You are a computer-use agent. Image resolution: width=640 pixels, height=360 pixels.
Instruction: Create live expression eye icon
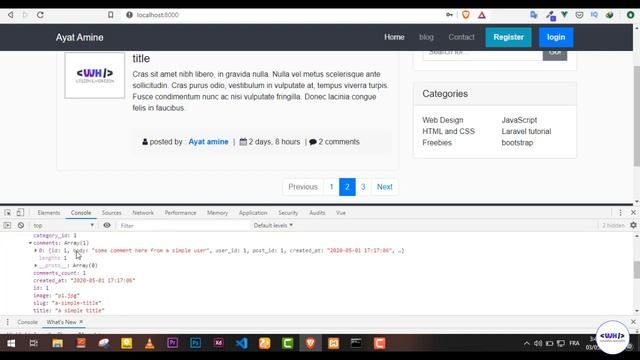[x=107, y=225]
